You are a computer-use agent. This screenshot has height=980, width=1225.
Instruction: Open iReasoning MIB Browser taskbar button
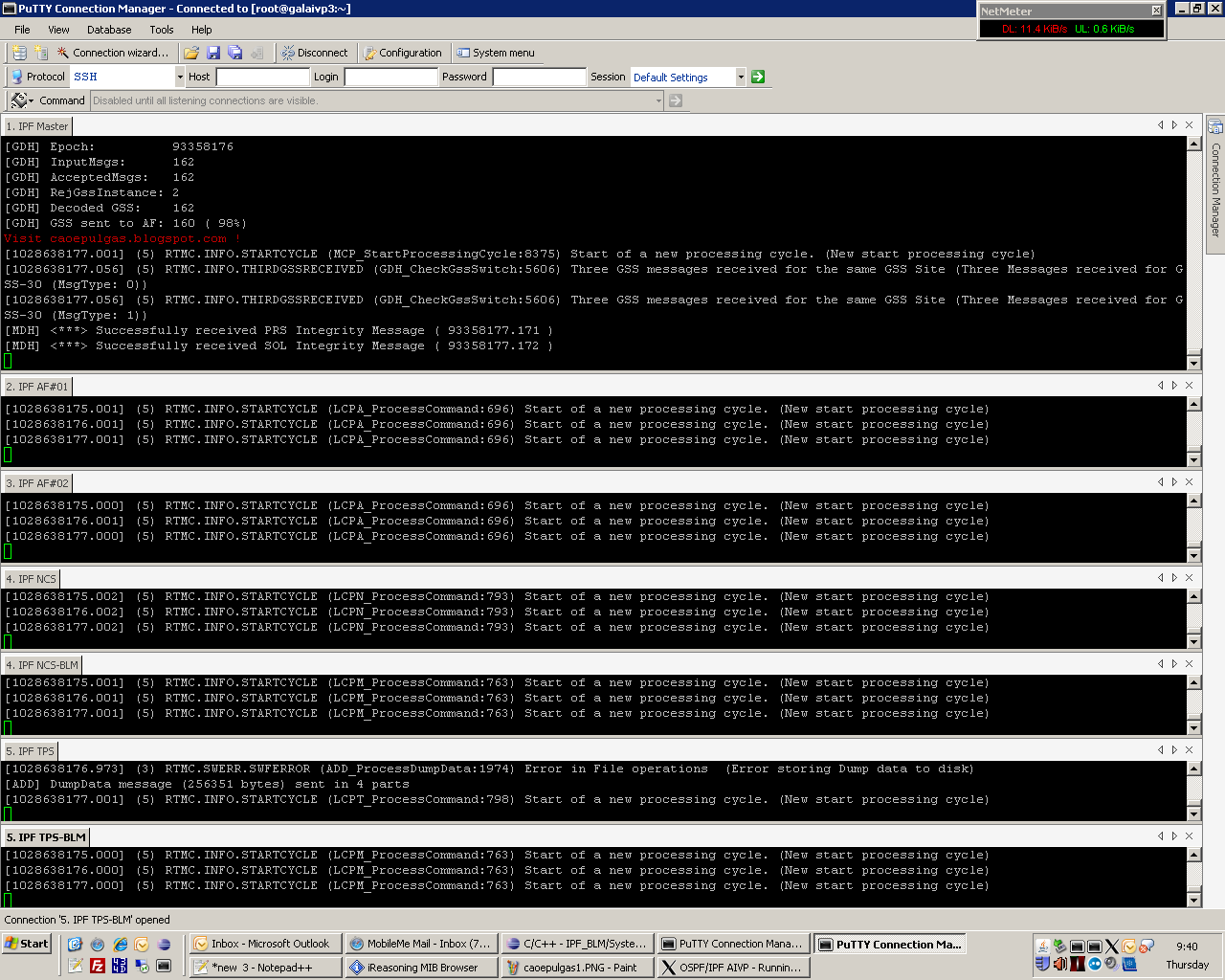421,968
